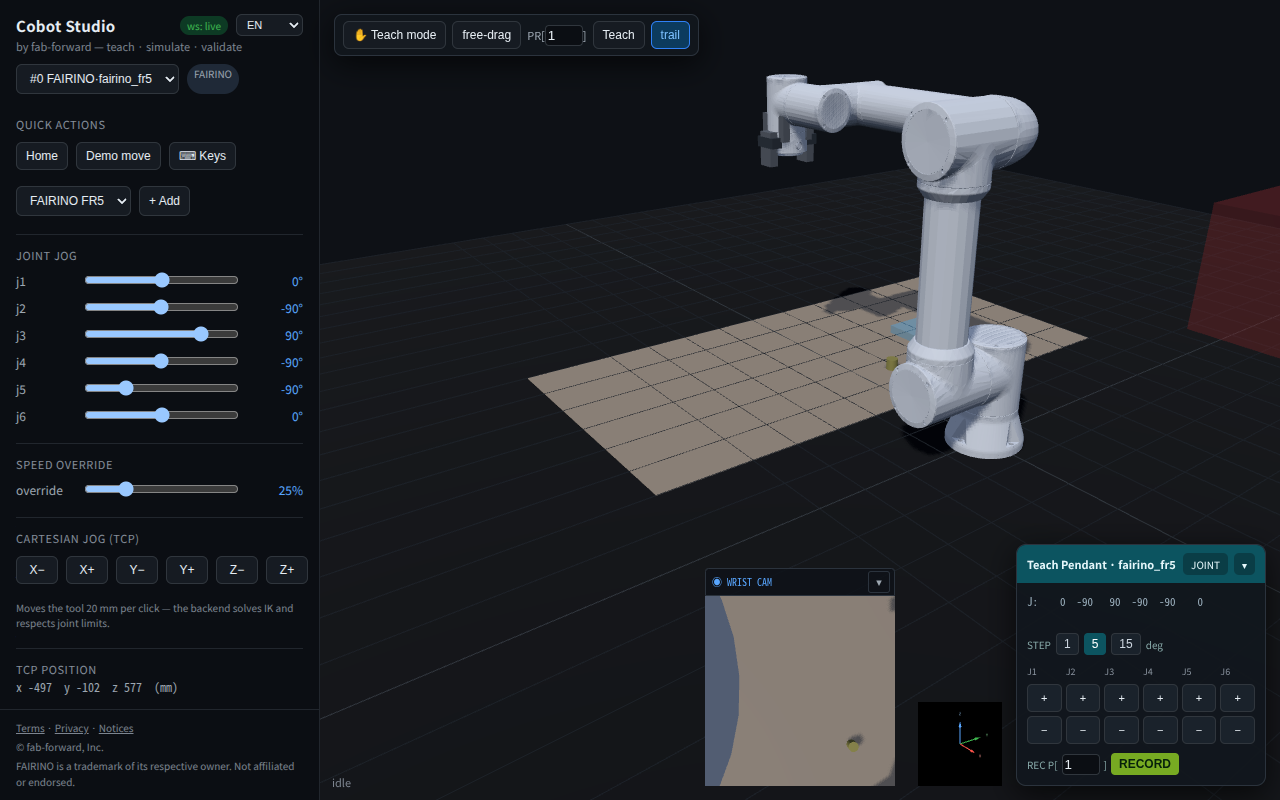Toggle free-drag mode
The width and height of the screenshot is (1280, 800).
[x=486, y=35]
